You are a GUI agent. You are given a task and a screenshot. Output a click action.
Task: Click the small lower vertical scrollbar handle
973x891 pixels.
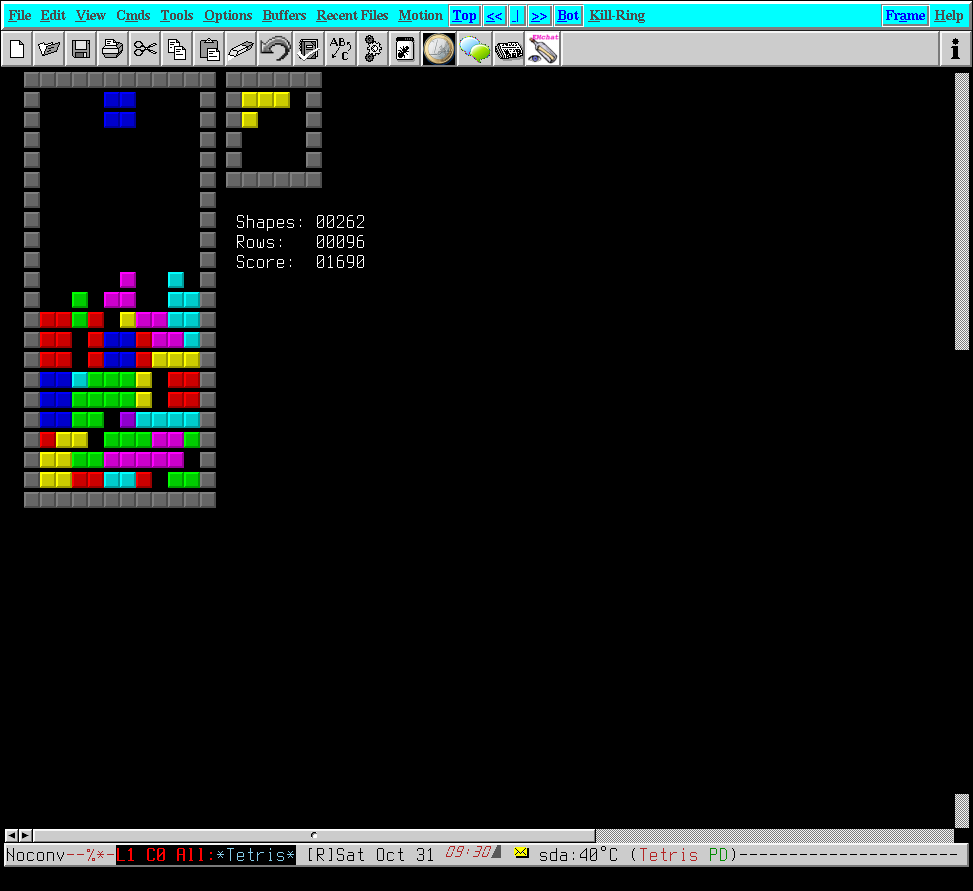point(961,810)
